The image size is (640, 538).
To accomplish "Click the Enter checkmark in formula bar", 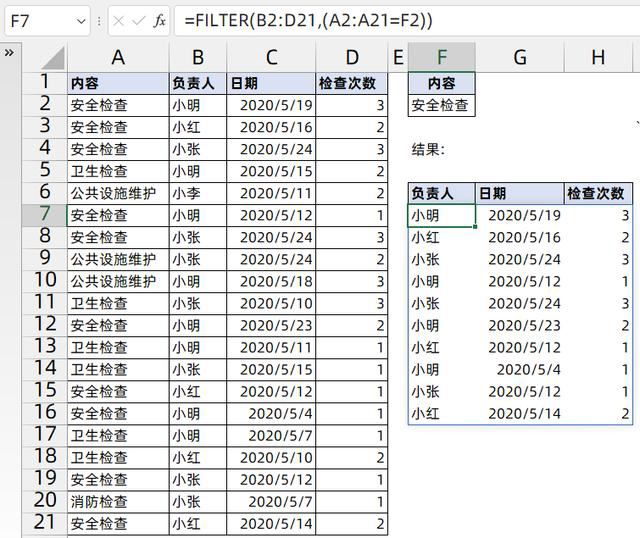I will click(x=139, y=20).
